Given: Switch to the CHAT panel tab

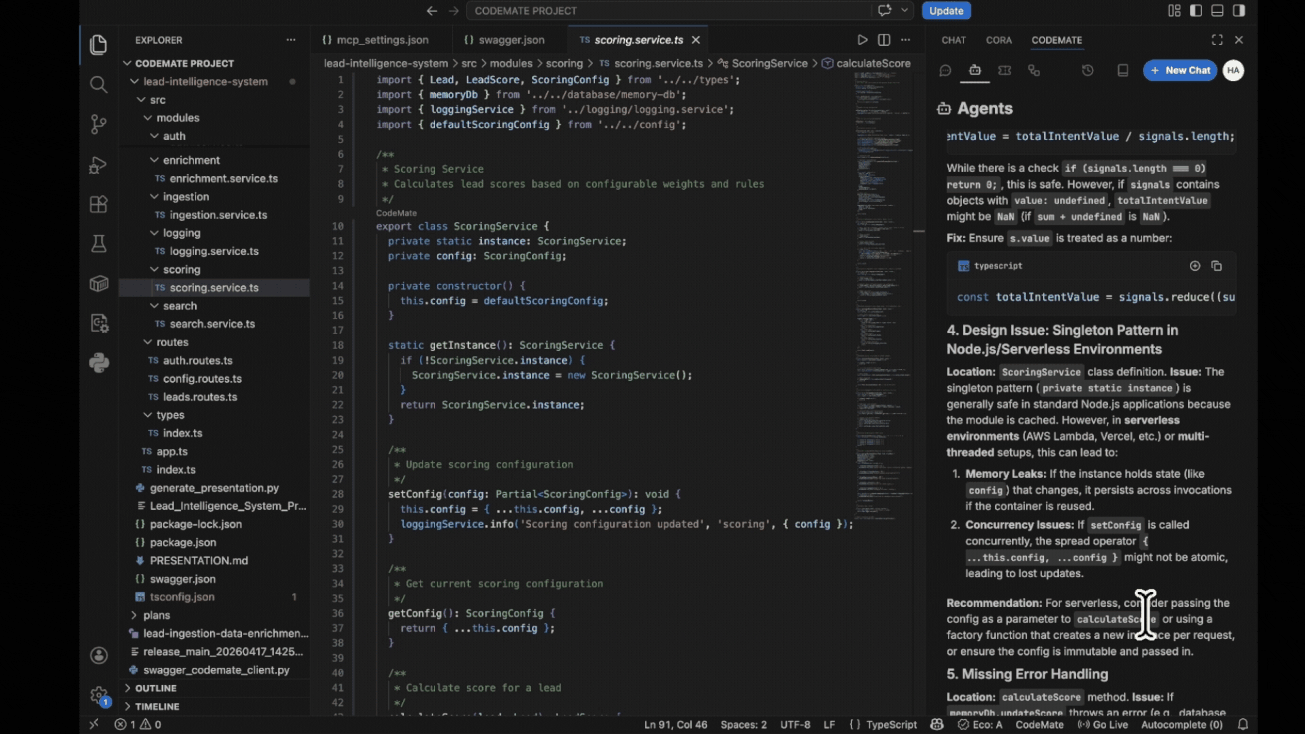Looking at the screenshot, I should 954,40.
